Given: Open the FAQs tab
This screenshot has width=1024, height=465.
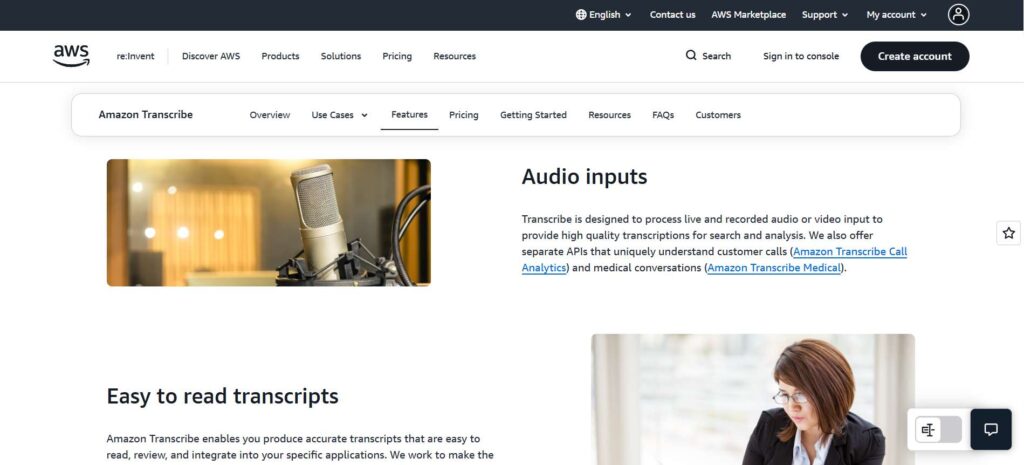Looking at the screenshot, I should click(x=663, y=115).
